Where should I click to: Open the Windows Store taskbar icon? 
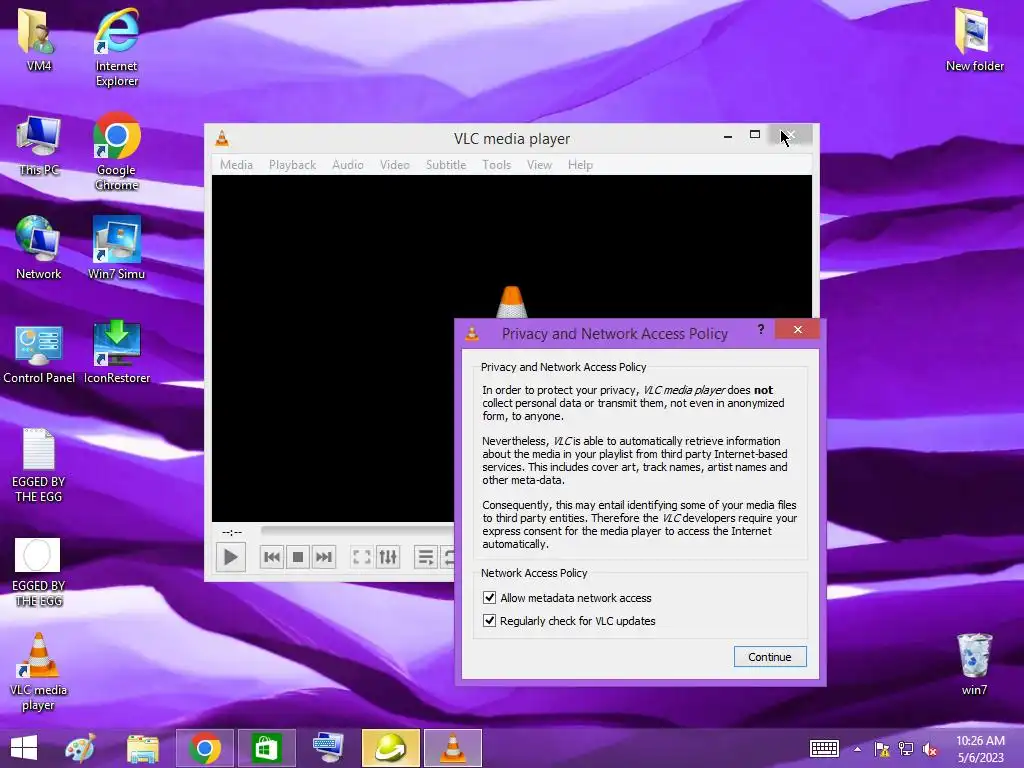click(x=266, y=748)
